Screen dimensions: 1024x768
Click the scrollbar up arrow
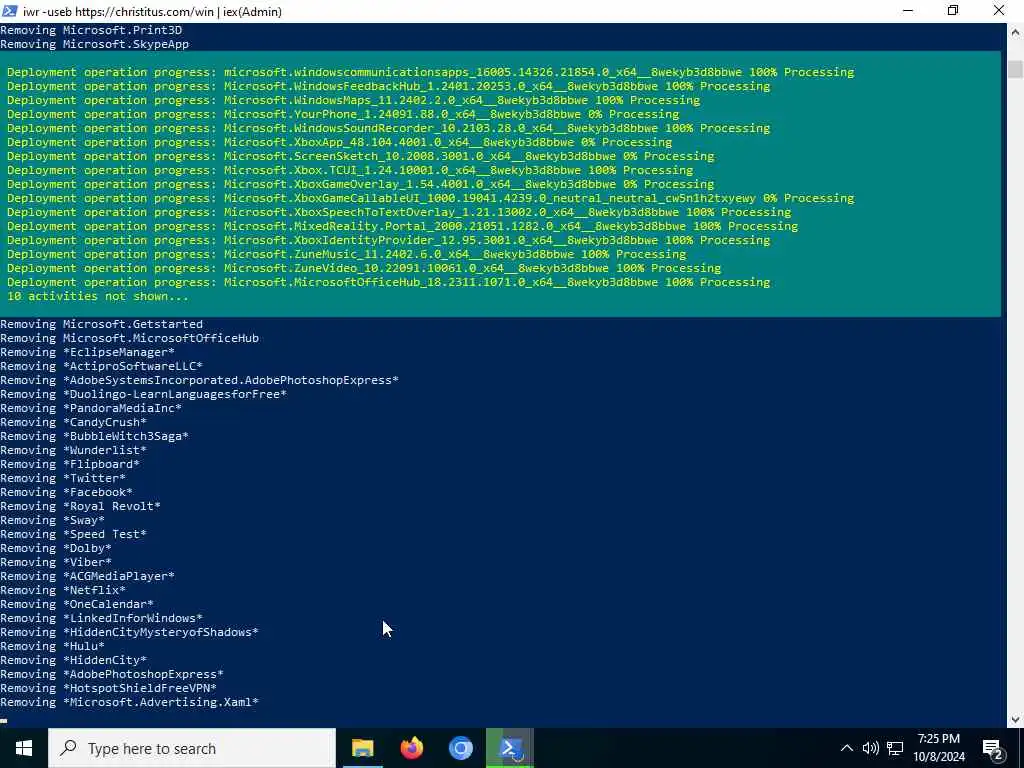point(1016,31)
